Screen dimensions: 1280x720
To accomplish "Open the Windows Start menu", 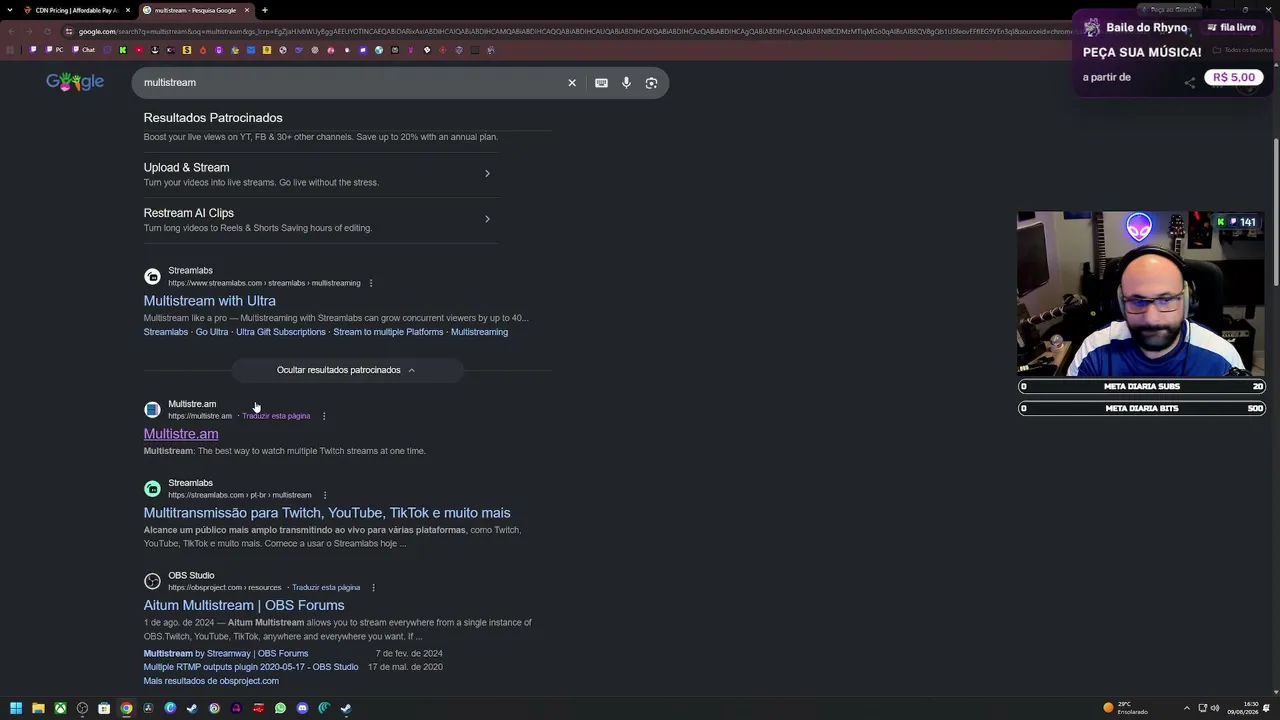I will point(16,708).
